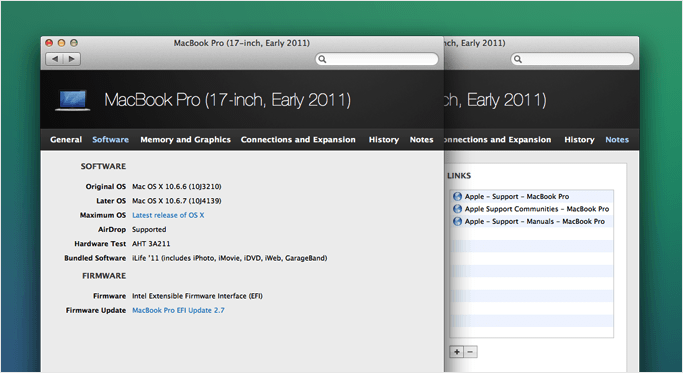Click globe icon beside Apple - Support - MacBook Pro
This screenshot has width=683, height=373.
pyautogui.click(x=457, y=197)
